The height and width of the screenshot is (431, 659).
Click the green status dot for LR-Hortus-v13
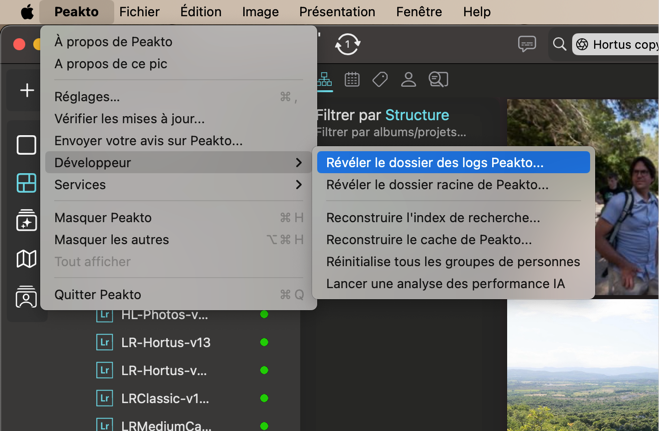(x=264, y=342)
